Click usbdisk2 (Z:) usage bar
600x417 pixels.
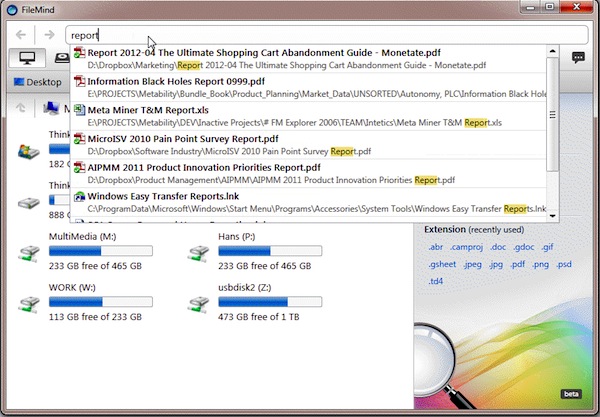[270, 302]
